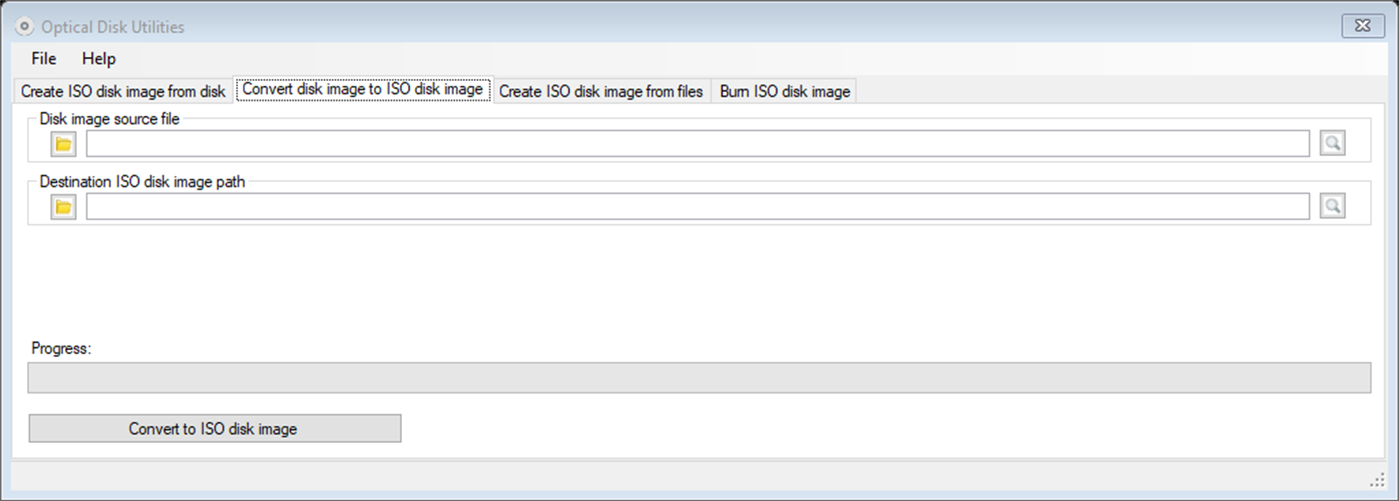
Task: Click the magnifier icon beside destination path field
Action: [x=1331, y=207]
